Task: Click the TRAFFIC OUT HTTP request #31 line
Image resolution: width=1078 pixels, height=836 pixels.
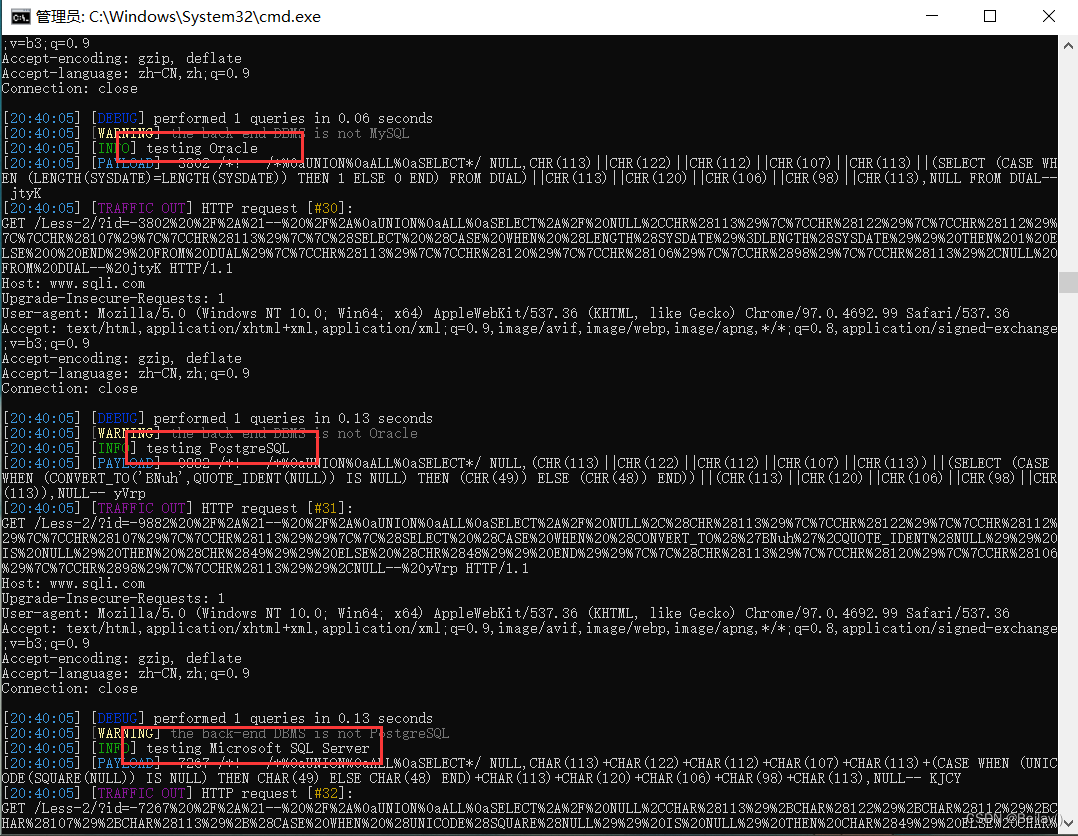Action: (177, 508)
